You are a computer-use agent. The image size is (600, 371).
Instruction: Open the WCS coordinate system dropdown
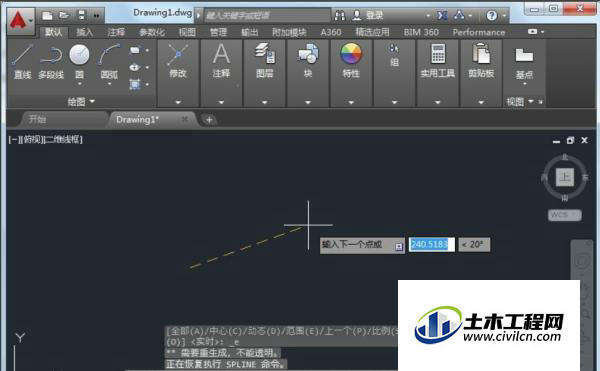pos(565,215)
